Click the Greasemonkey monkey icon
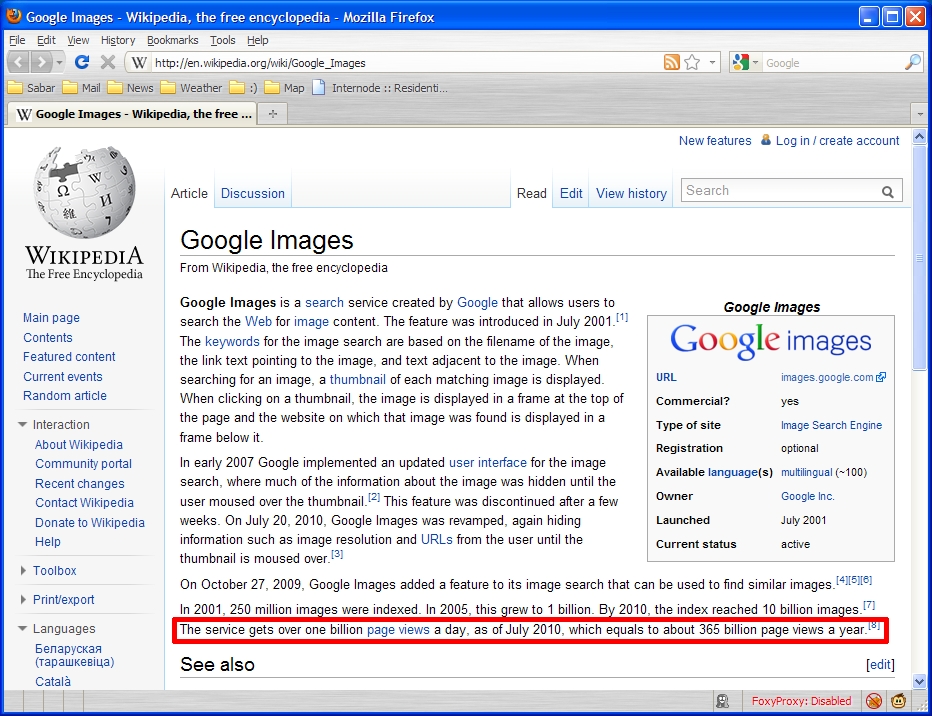Image resolution: width=932 pixels, height=716 pixels. (x=898, y=701)
